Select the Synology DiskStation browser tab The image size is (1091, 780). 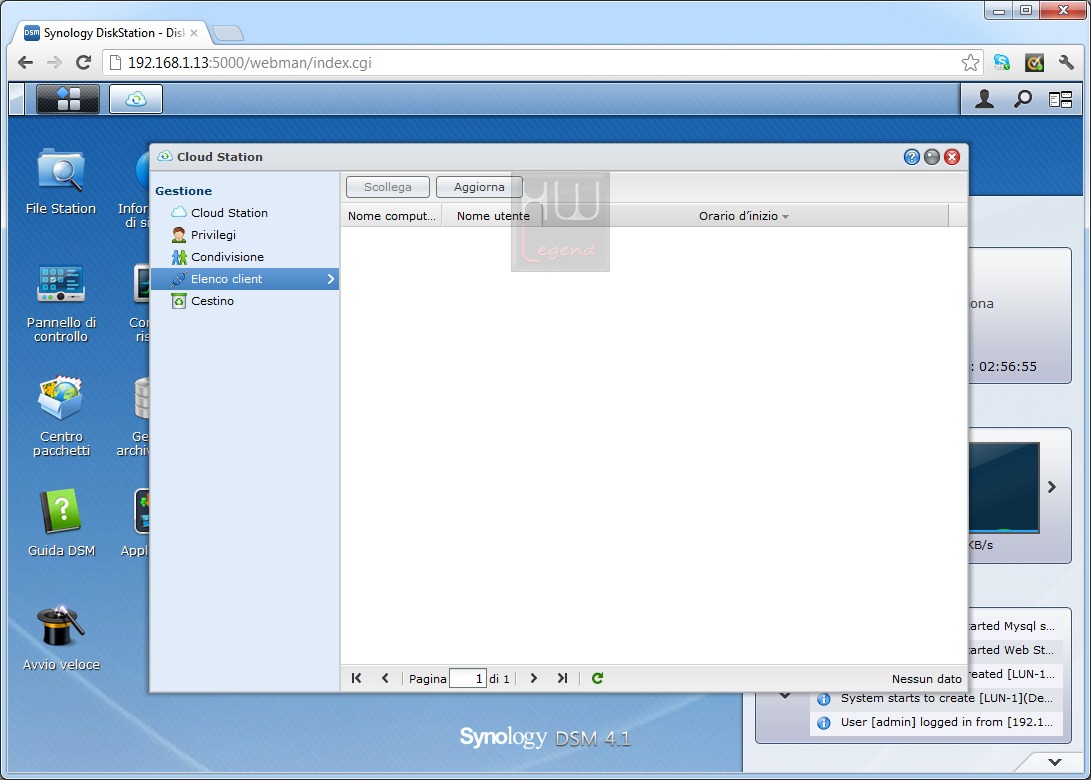click(x=111, y=33)
